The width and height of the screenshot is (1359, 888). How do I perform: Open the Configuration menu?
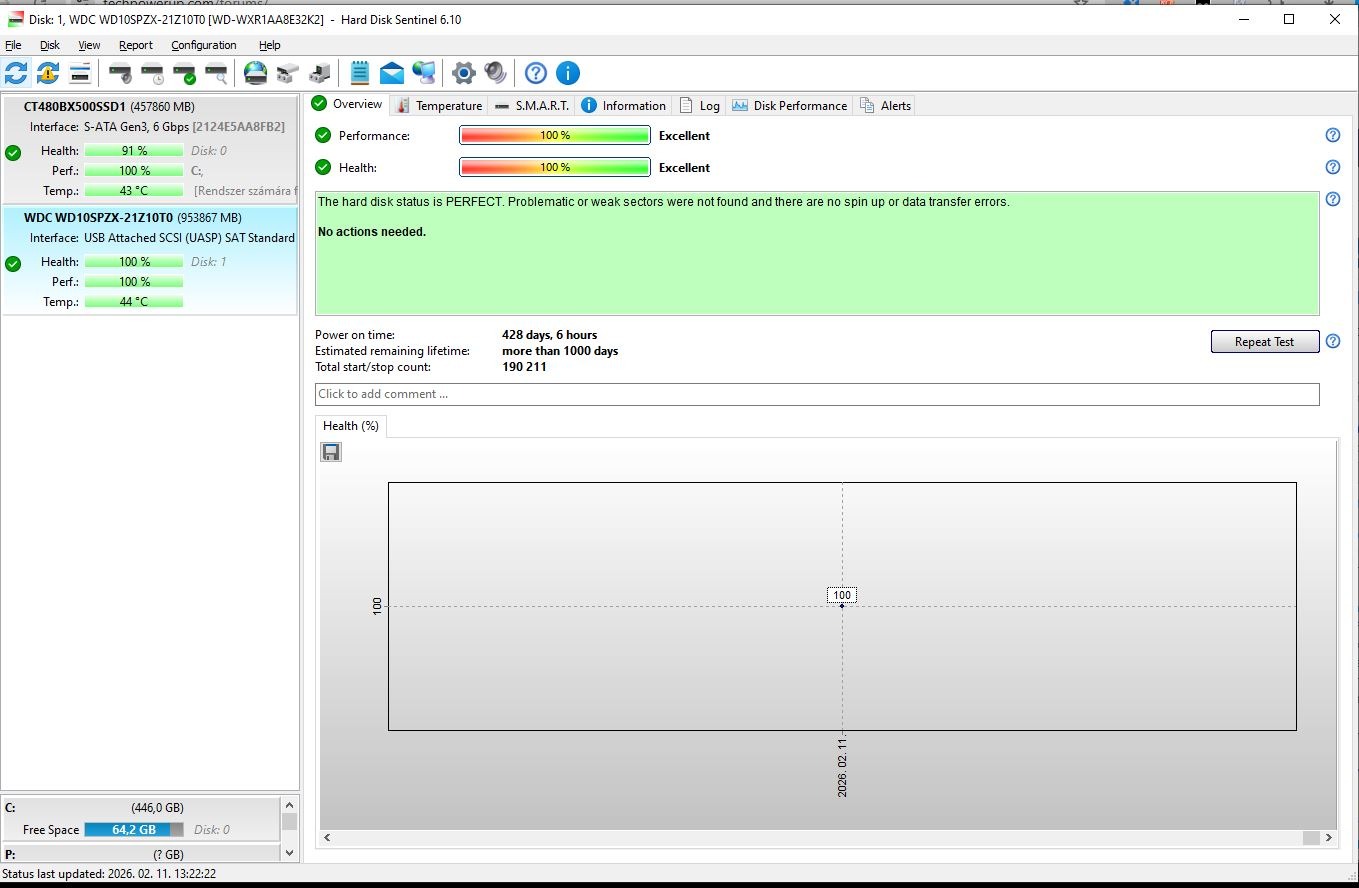click(x=204, y=45)
